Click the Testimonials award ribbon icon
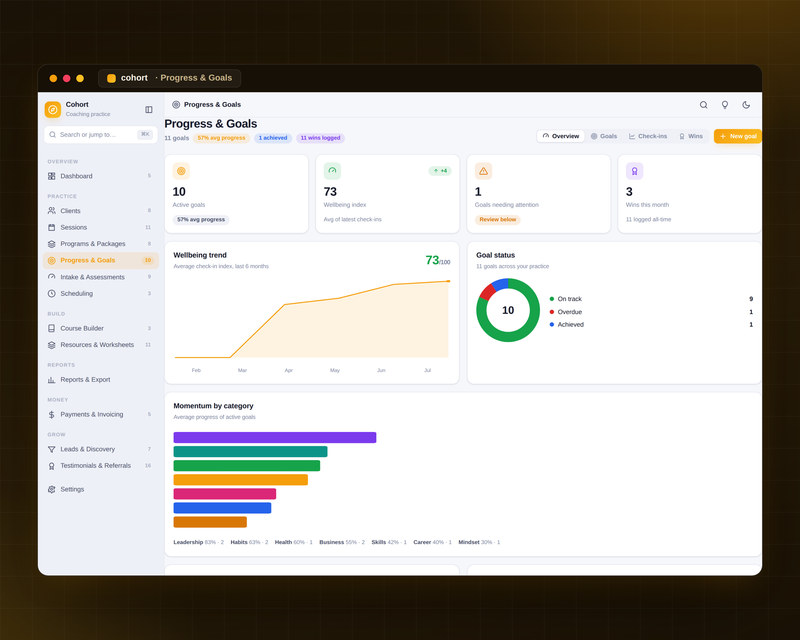Viewport: 800px width, 640px height. coord(52,465)
